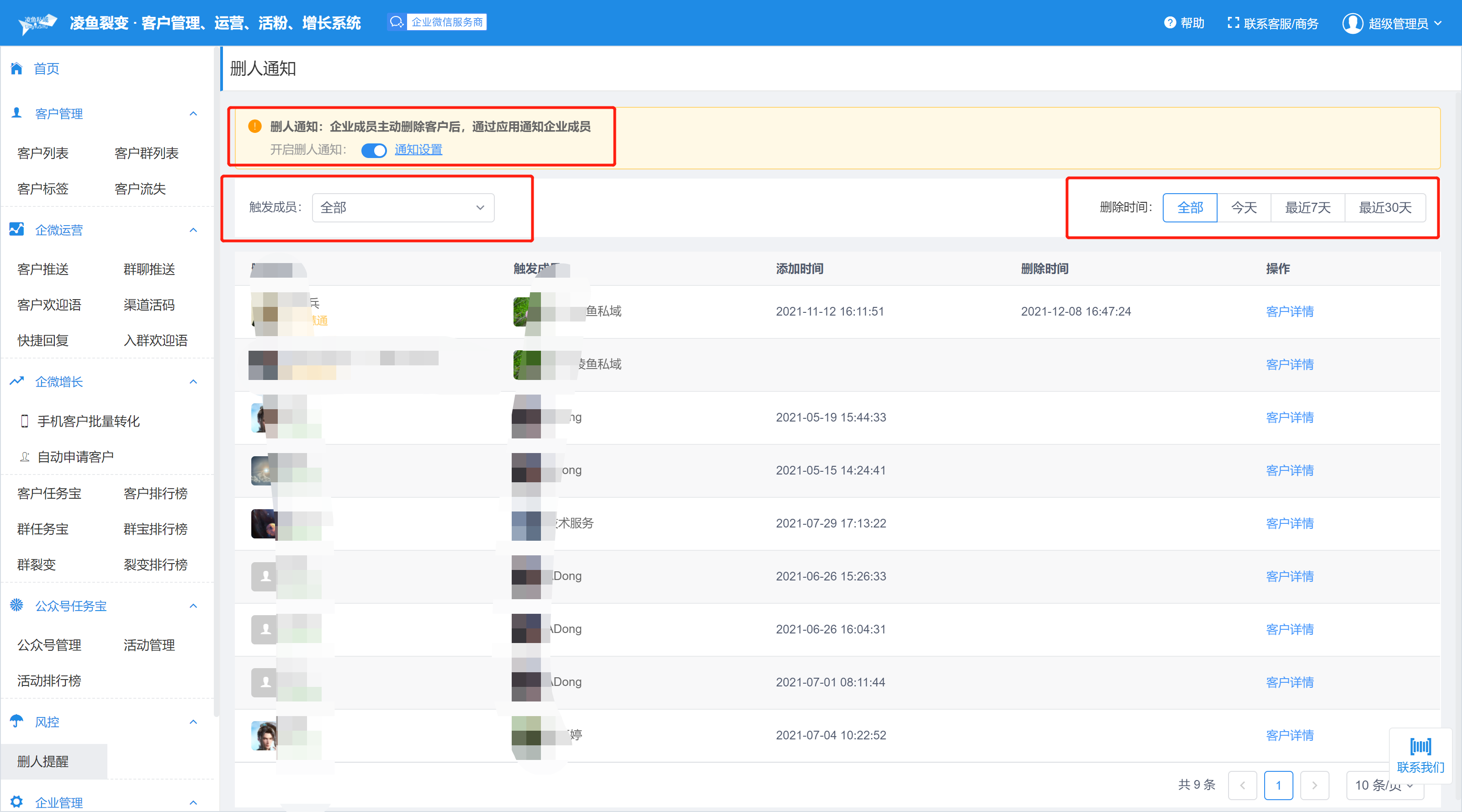Click page number 1 in pagination
Screen dimensions: 1462x812
click(1278, 786)
